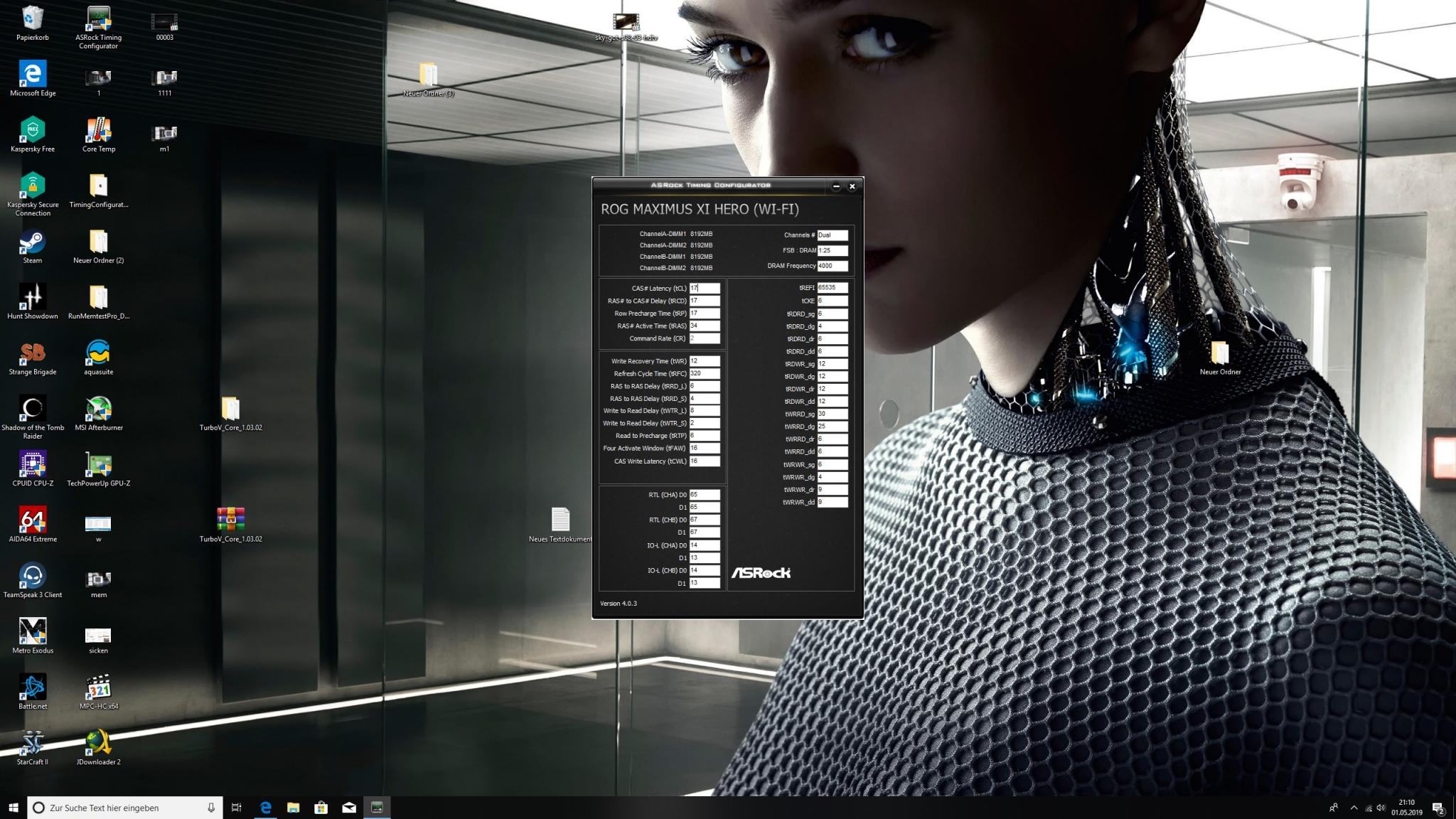This screenshot has width=1456, height=819.
Task: Launch StarCraft II desktop icon
Action: [33, 749]
